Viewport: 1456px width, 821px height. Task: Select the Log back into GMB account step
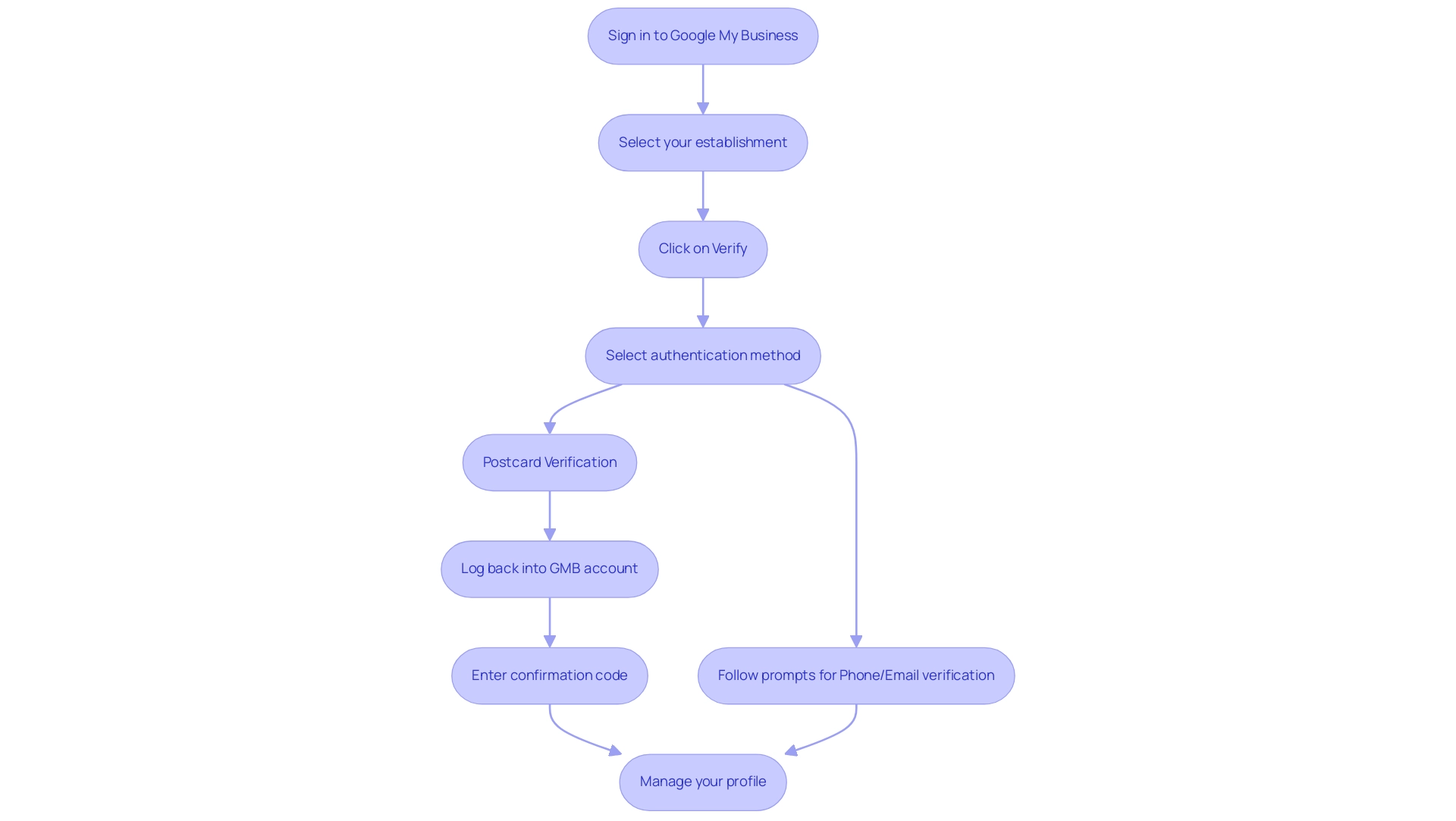click(x=549, y=568)
